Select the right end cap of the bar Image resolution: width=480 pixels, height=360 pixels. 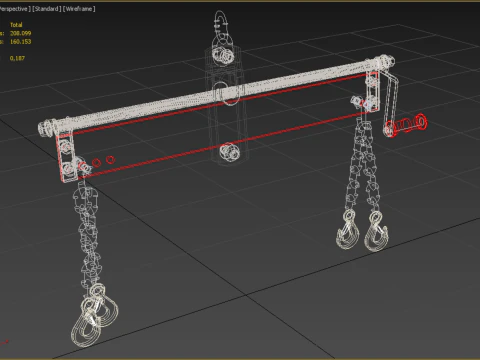(387, 62)
